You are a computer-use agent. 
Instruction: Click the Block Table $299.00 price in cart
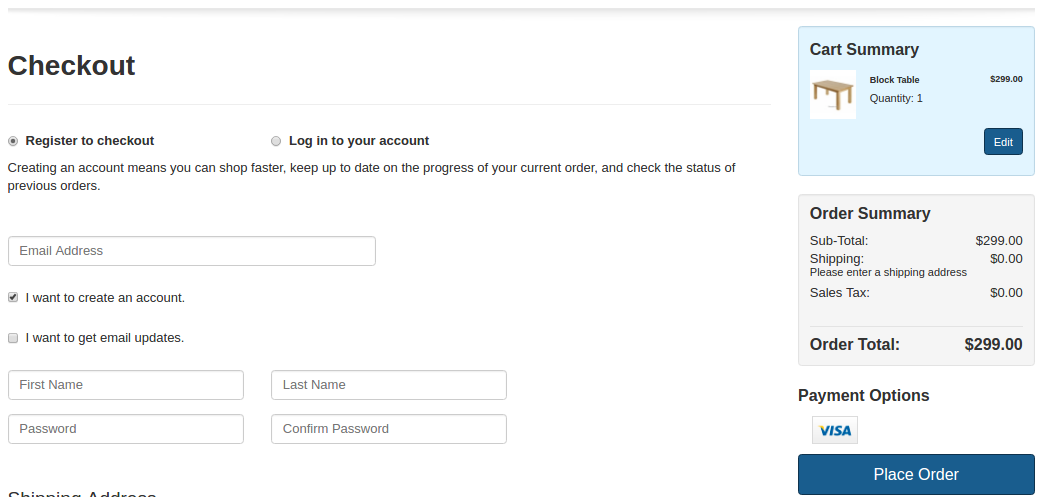pos(1006,79)
